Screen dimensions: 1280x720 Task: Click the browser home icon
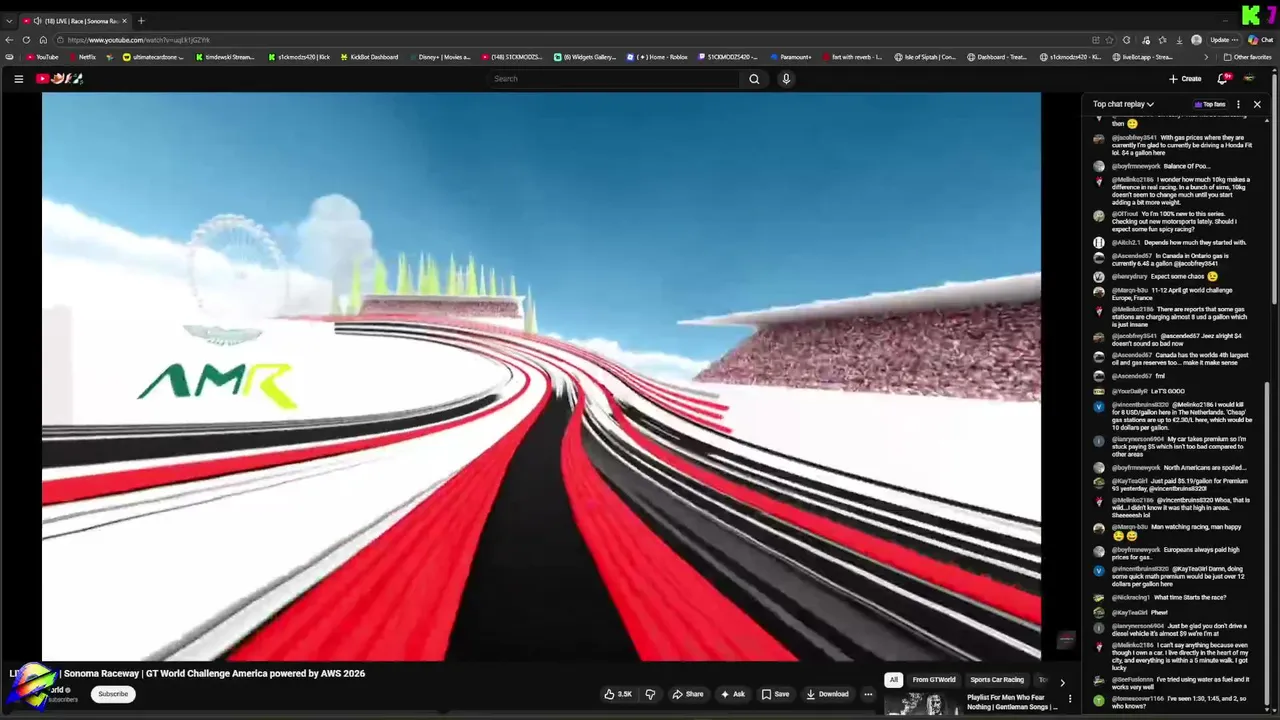tap(43, 40)
